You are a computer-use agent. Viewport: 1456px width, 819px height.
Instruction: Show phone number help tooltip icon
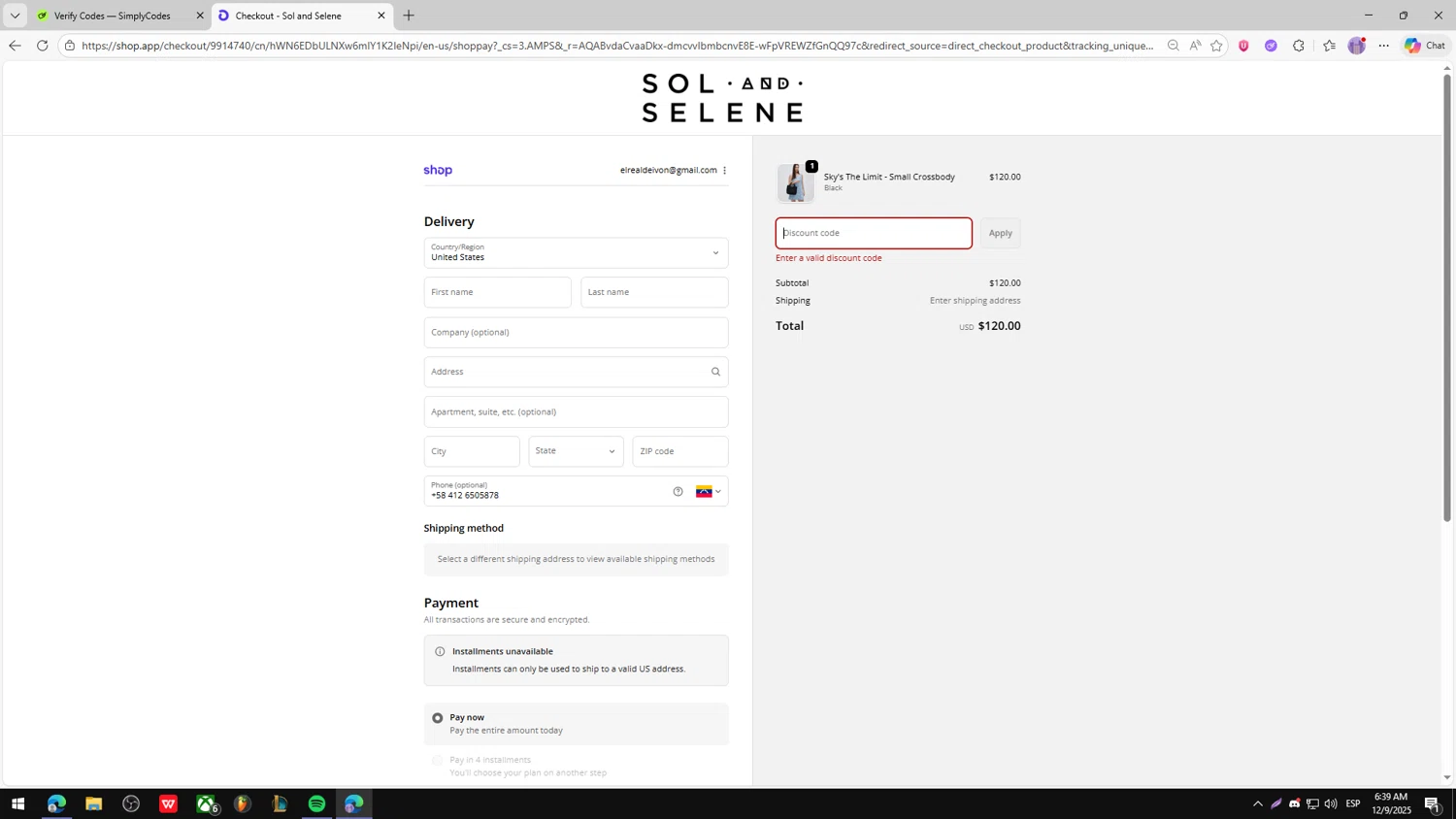678,491
